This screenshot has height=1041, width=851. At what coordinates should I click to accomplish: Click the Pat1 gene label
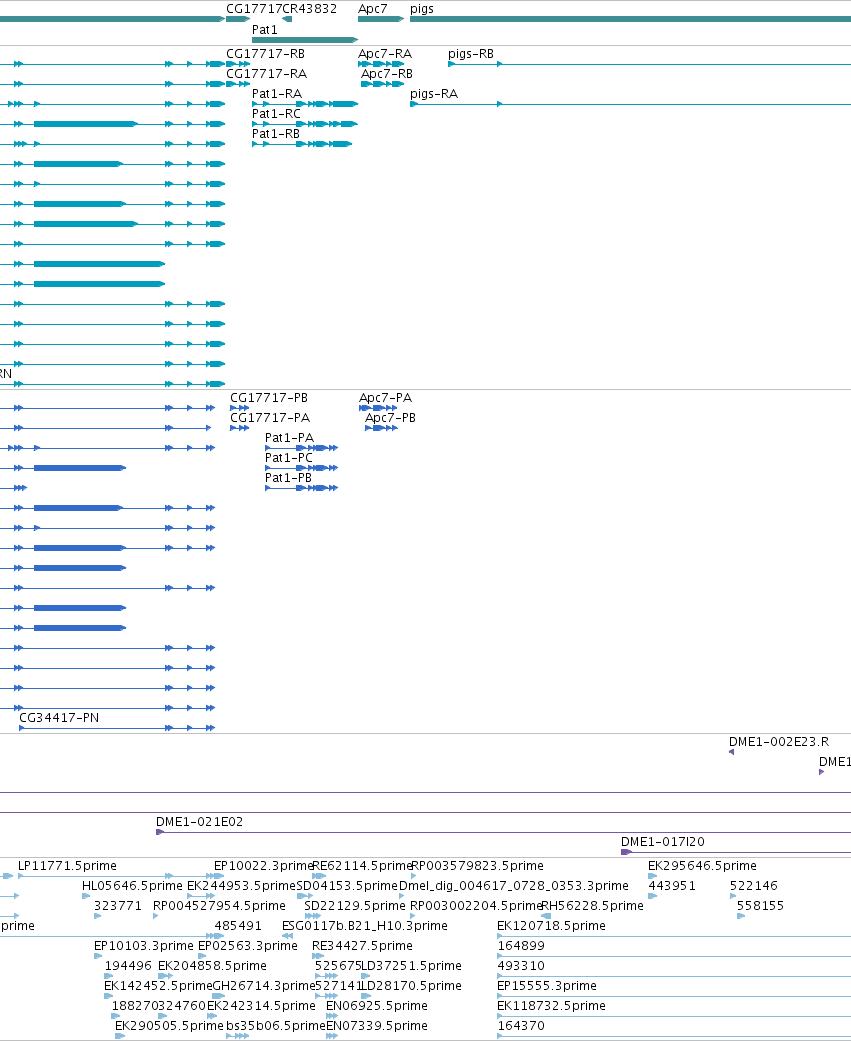(265, 30)
